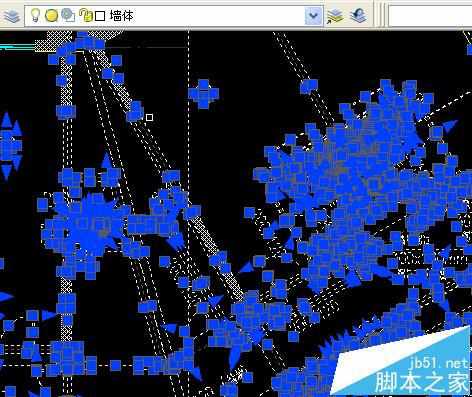Click the hollow white grip square in drawing

pyautogui.click(x=149, y=117)
